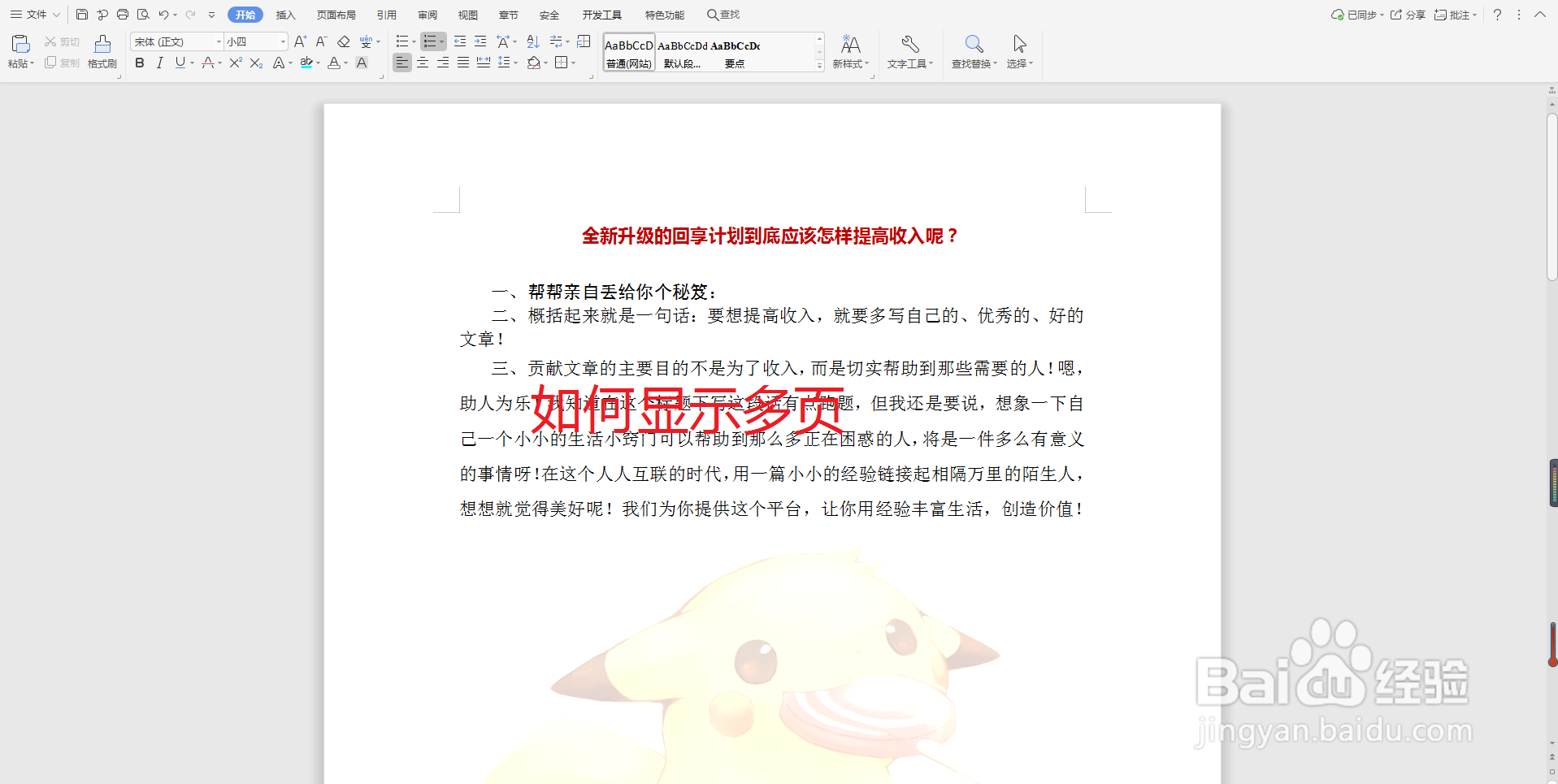Viewport: 1558px width, 784px height.
Task: Click the Share (分享) button
Action: 1408,15
